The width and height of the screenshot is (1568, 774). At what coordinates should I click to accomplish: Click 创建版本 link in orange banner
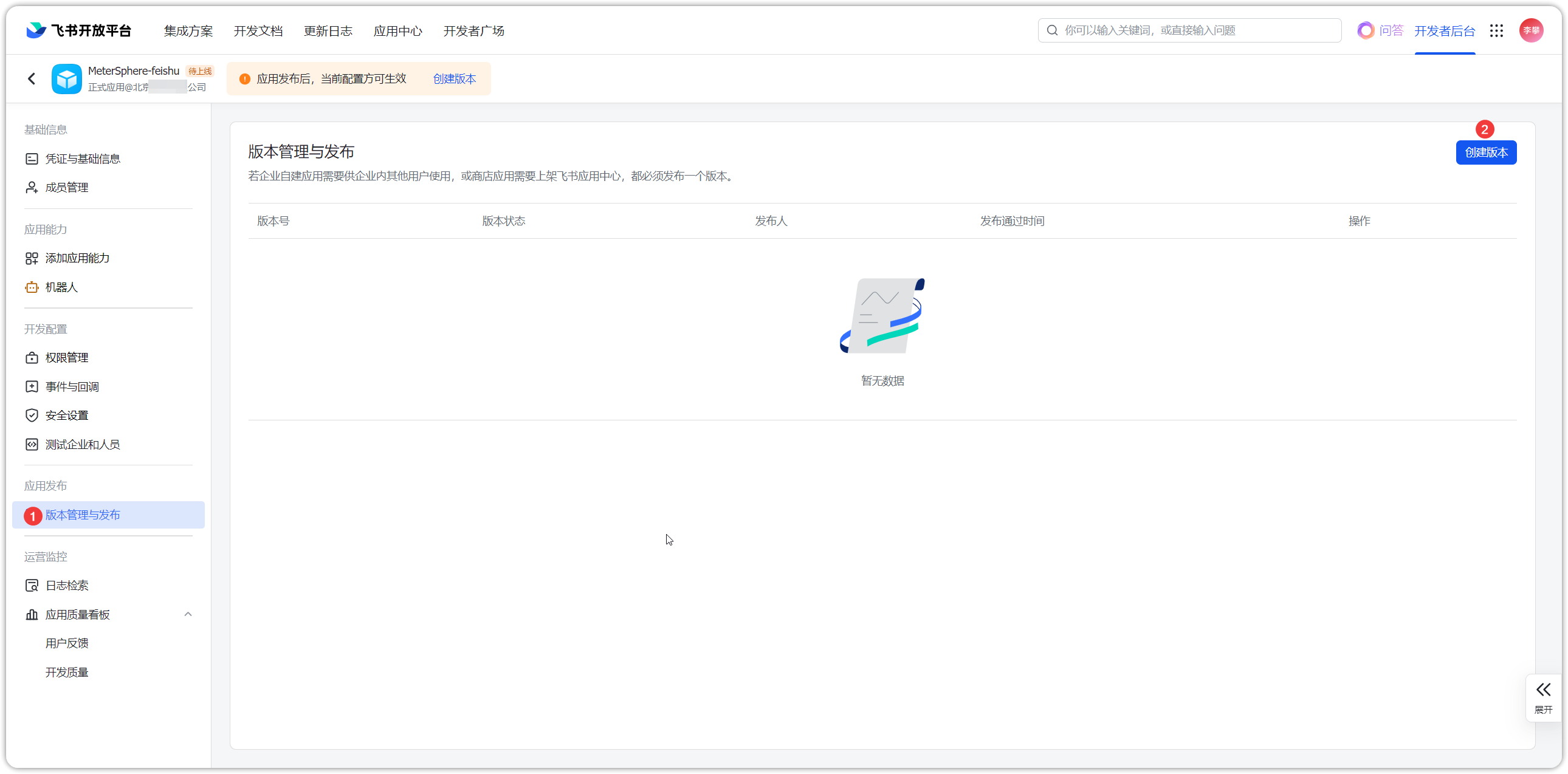[x=454, y=78]
